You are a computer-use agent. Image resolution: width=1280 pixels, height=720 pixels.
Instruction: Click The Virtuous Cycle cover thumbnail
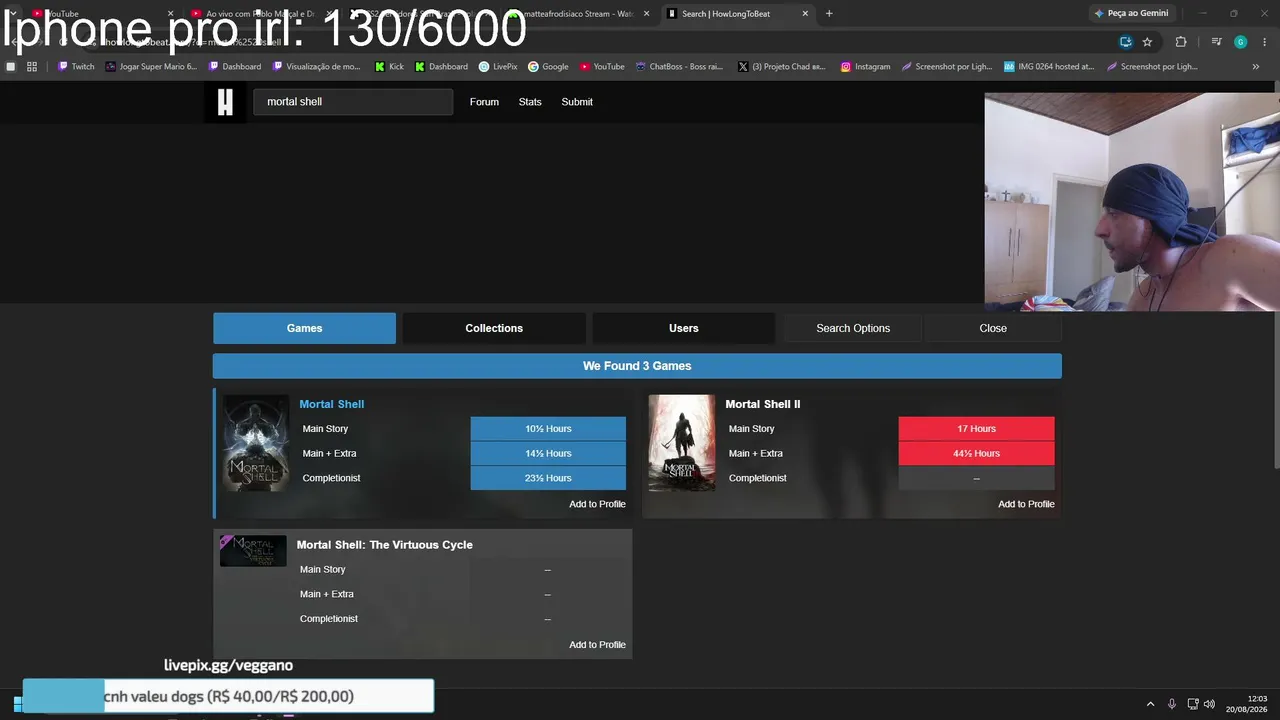[x=253, y=551]
